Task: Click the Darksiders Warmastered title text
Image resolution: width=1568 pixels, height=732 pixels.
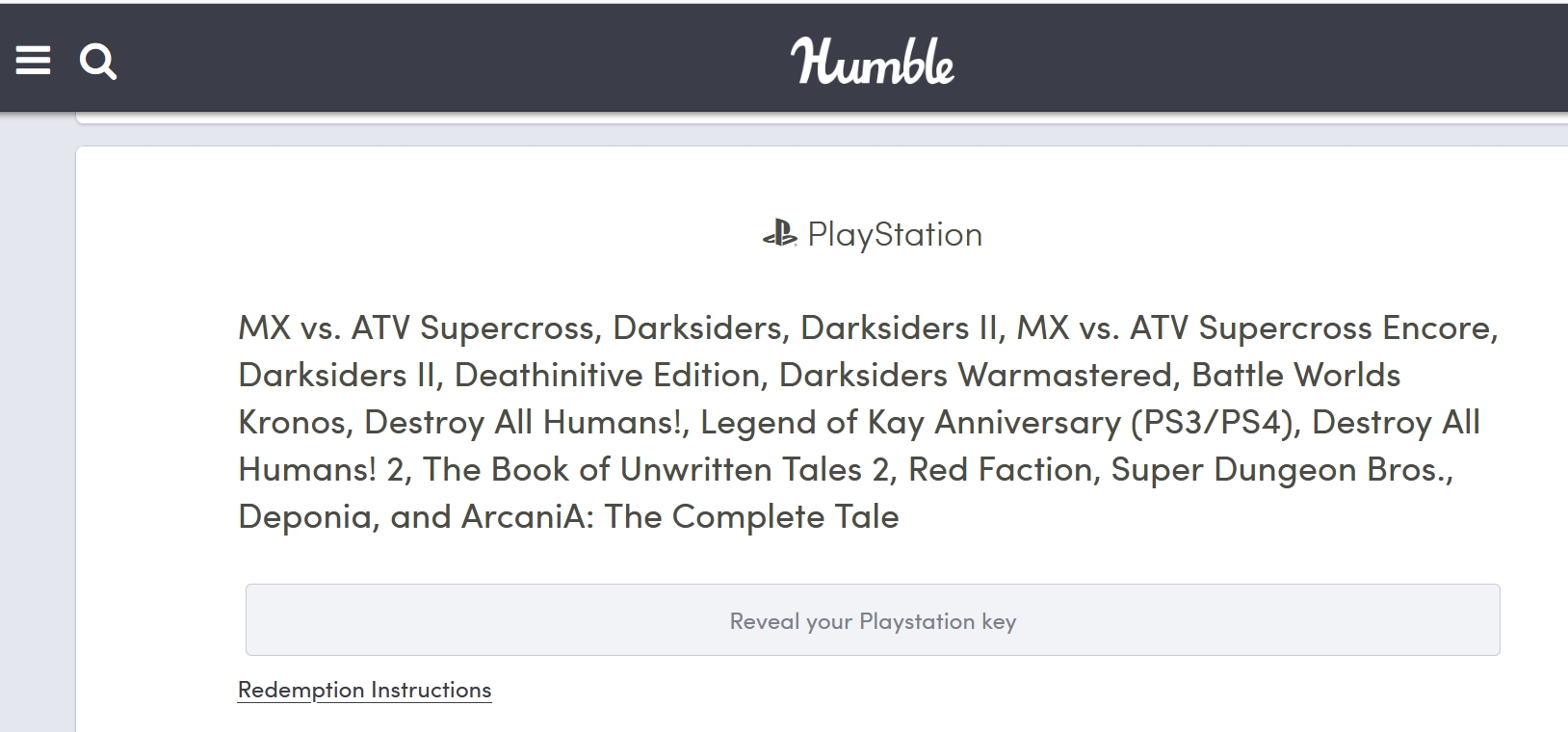Action: pyautogui.click(x=977, y=375)
